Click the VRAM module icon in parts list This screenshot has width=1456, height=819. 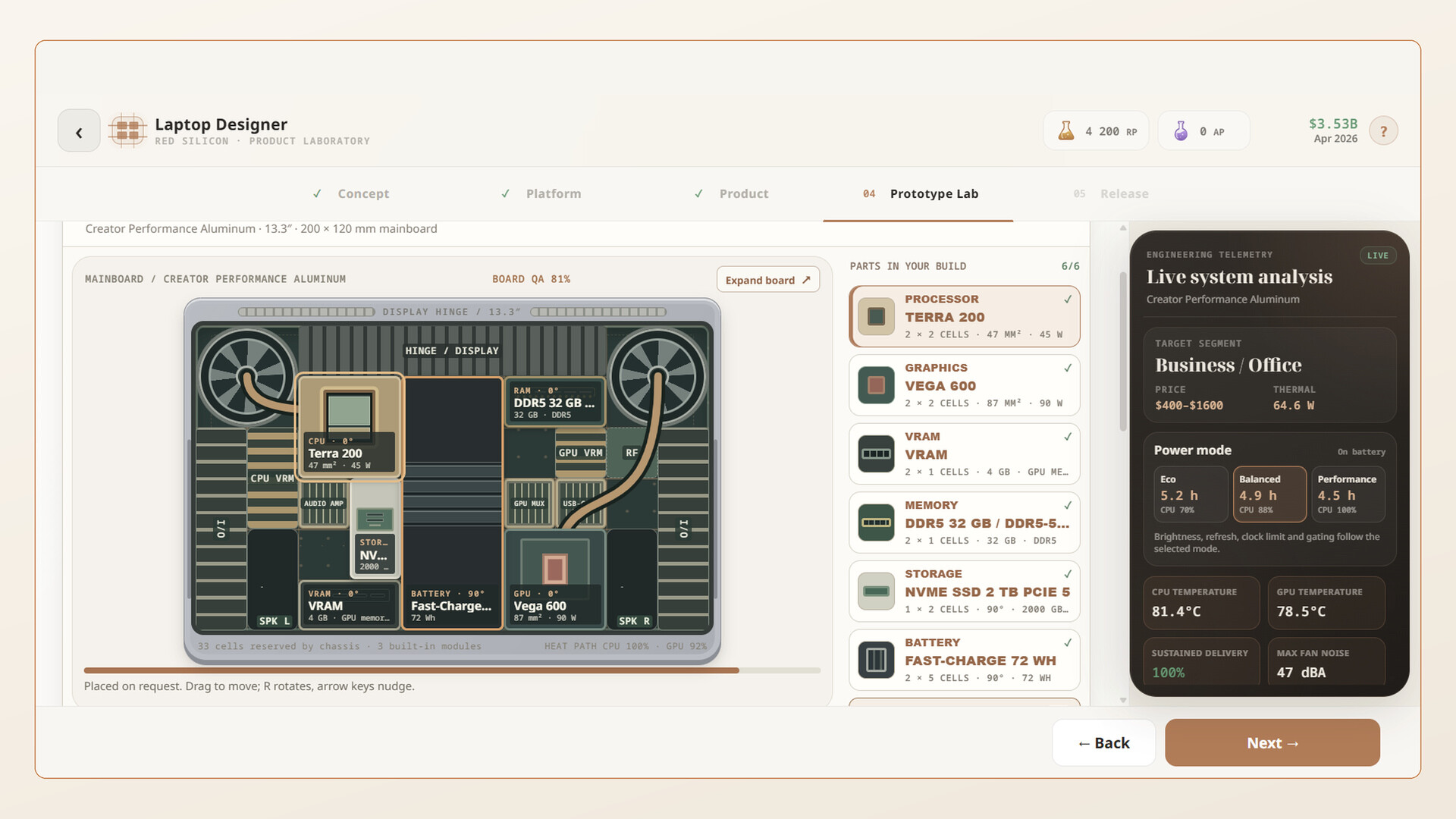coord(876,453)
